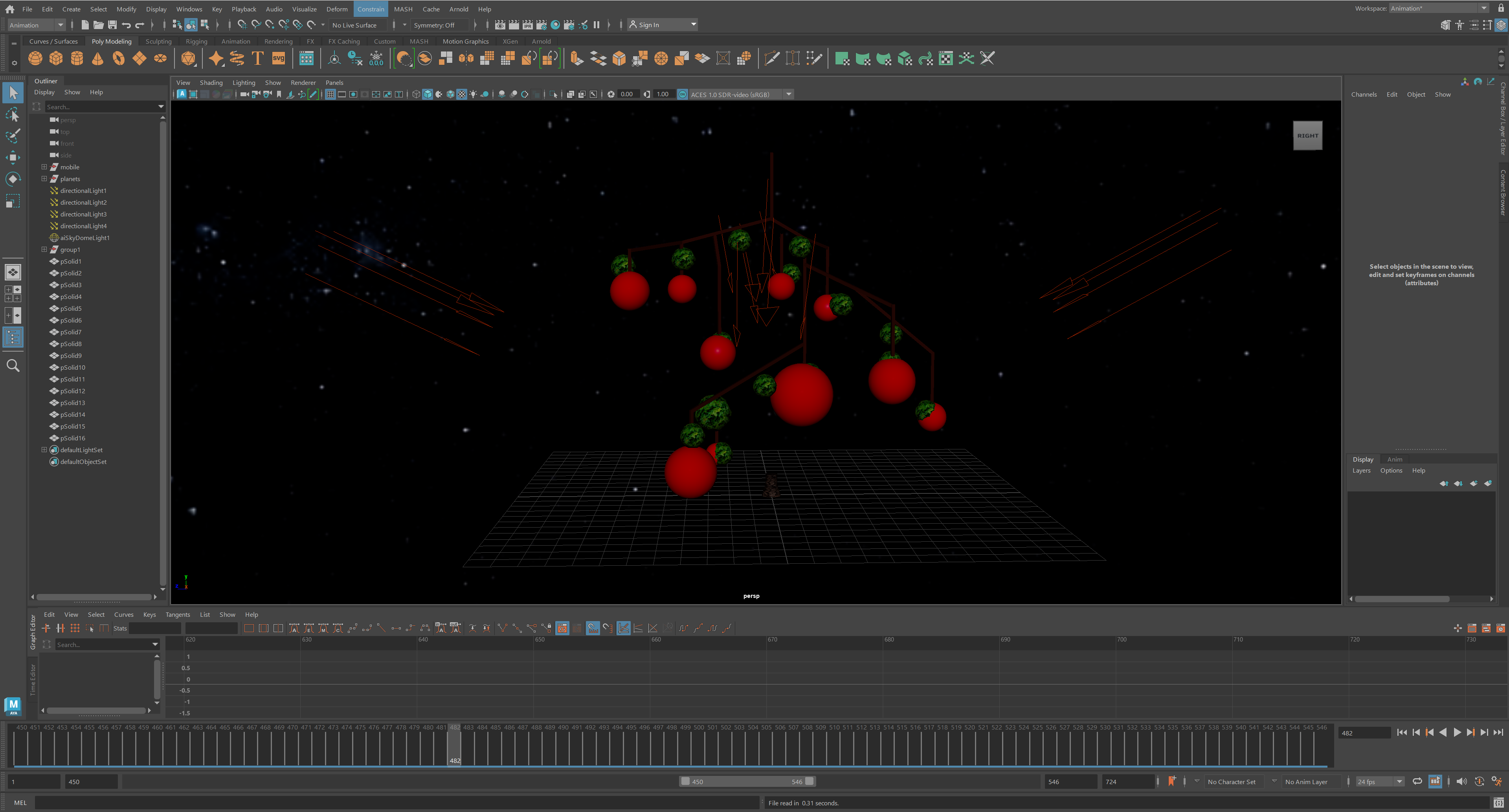Screen dimensions: 1509x812
Task: Open the Workspace Animation dropdown
Action: click(x=1439, y=8)
